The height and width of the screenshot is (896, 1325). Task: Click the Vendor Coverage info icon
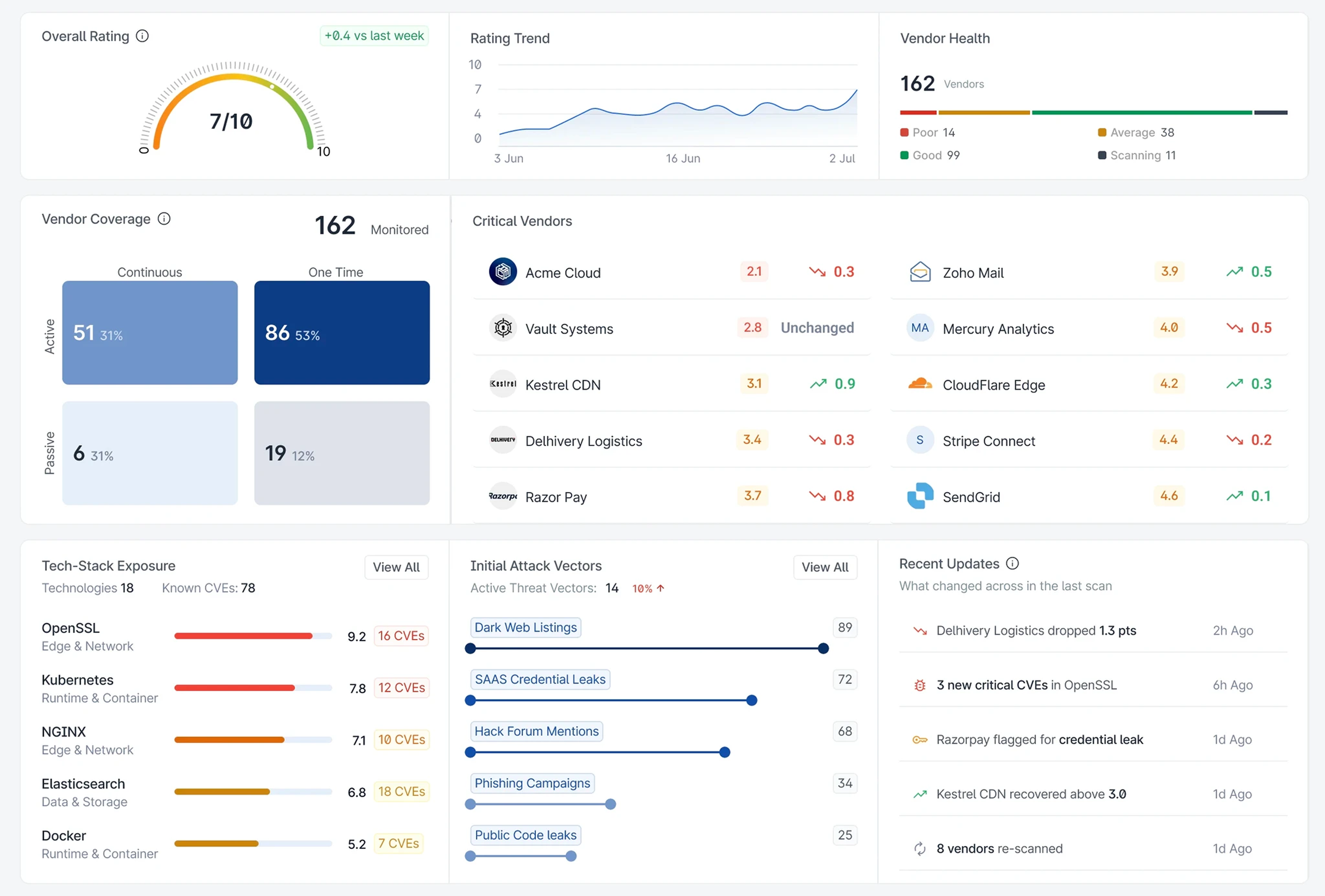[x=164, y=219]
